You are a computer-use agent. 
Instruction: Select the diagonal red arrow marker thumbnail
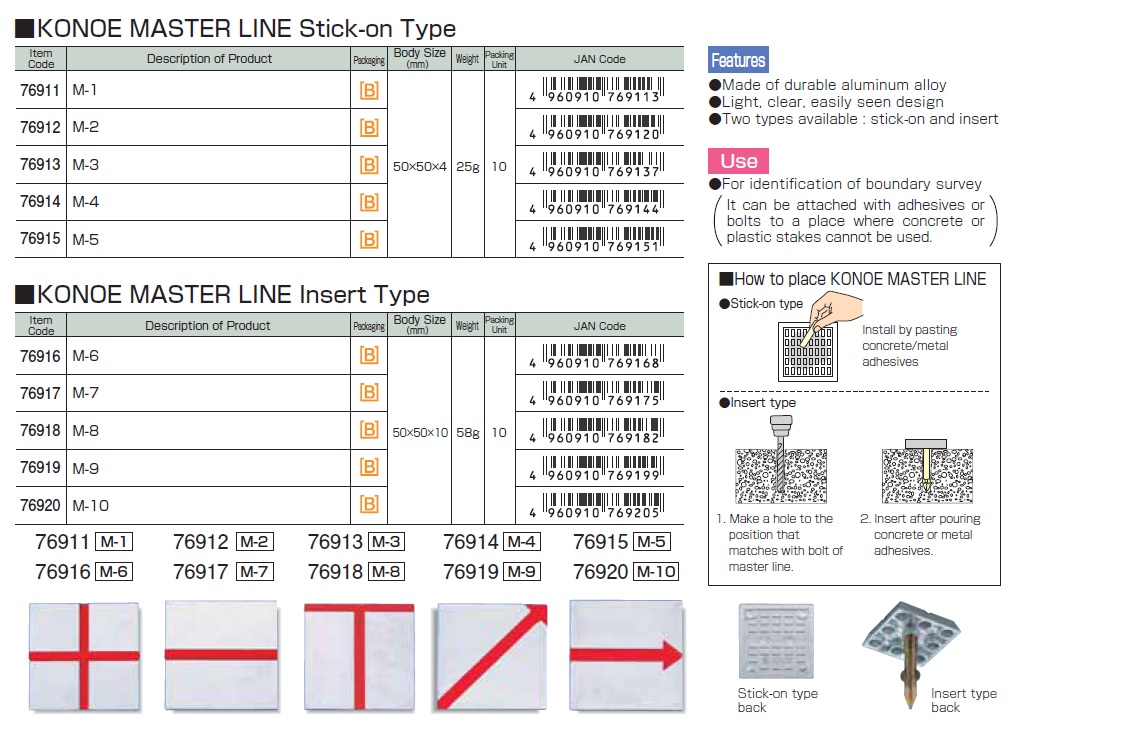tap(492, 654)
